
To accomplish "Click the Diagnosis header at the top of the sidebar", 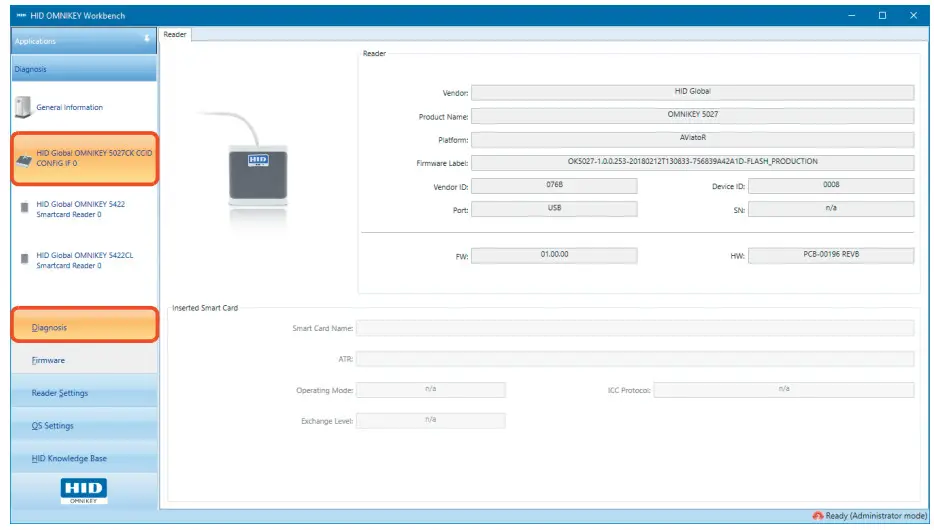I will pos(84,69).
